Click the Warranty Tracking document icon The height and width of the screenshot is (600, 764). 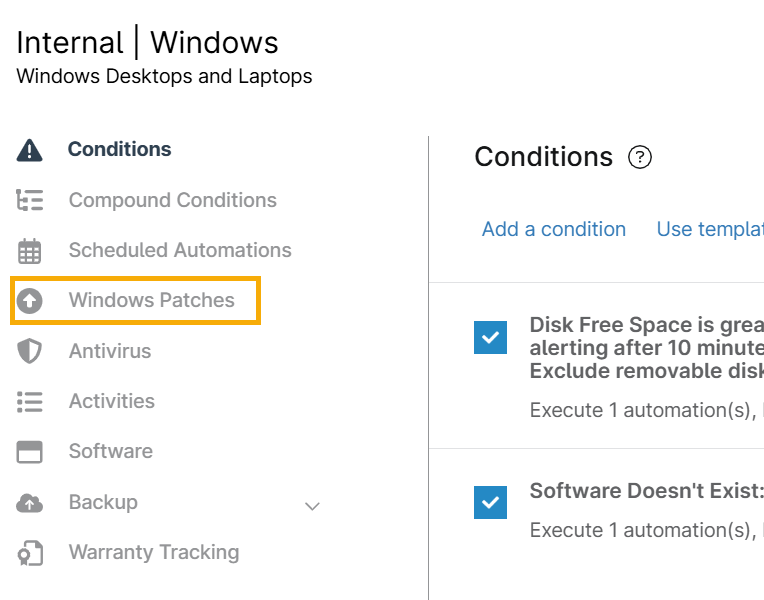tap(30, 553)
